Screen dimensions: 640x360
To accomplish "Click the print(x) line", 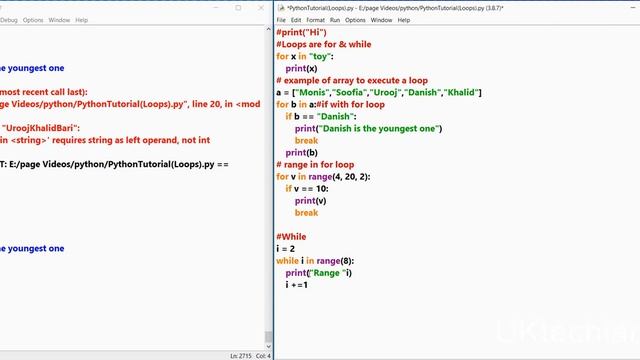I will (x=301, y=68).
